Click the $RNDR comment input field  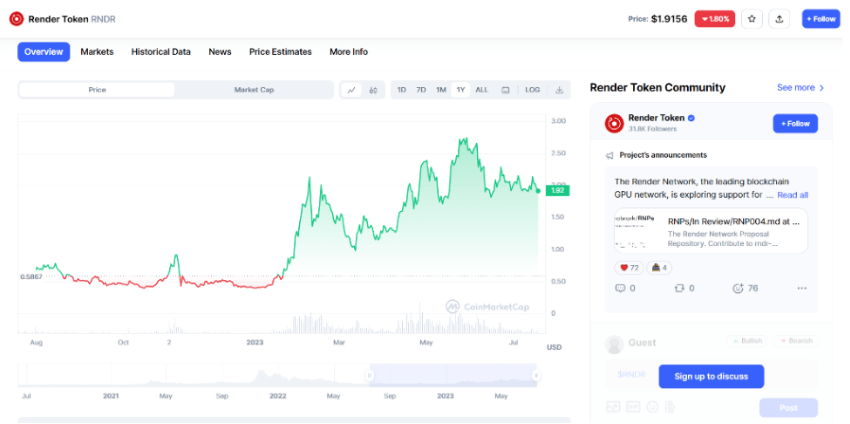pos(711,375)
